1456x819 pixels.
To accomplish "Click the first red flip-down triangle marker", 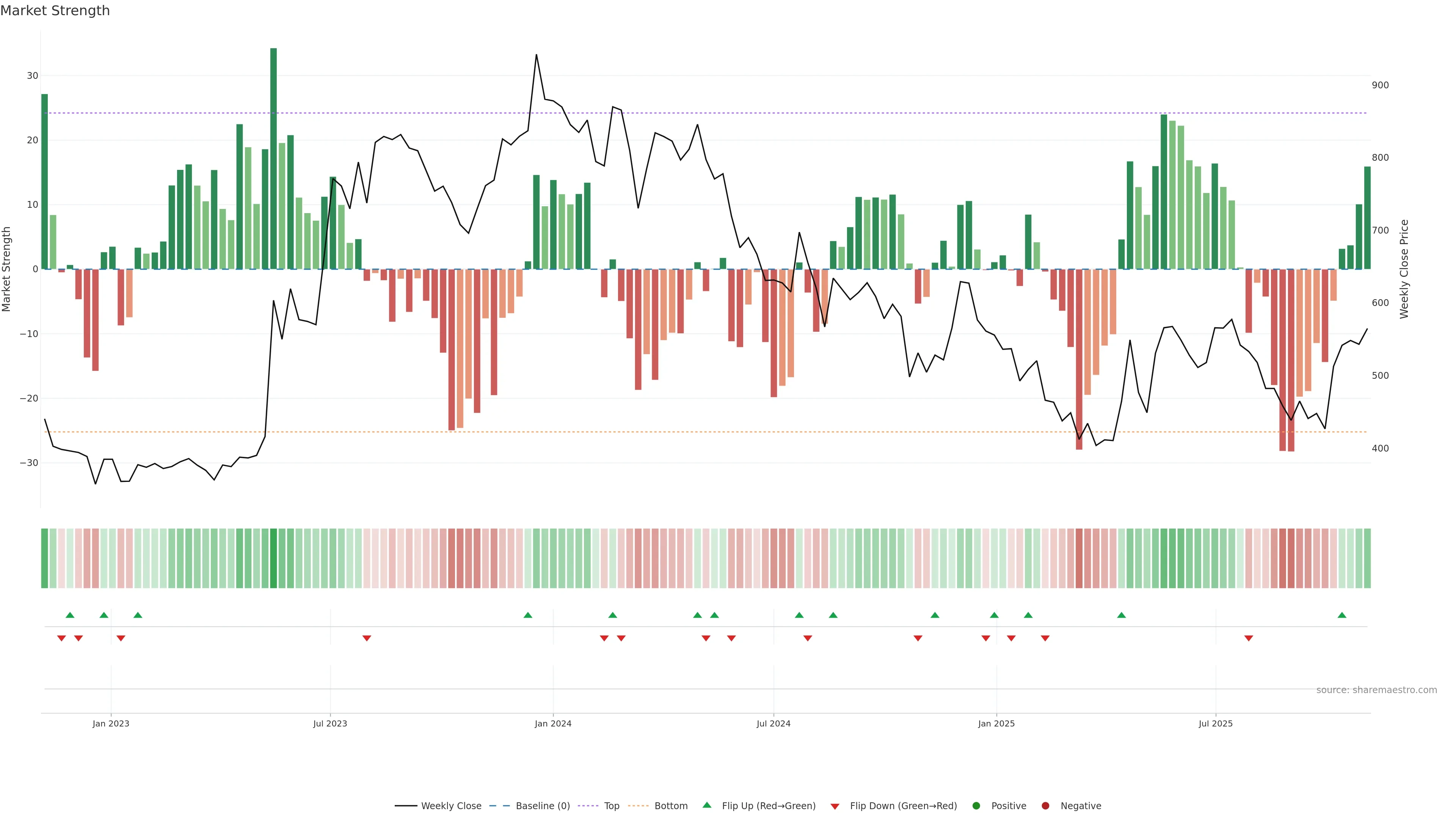I will click(x=61, y=638).
